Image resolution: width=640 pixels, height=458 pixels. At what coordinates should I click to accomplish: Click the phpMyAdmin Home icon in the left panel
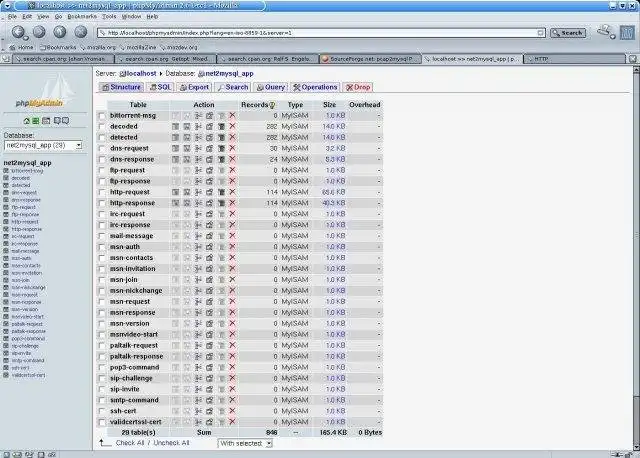pos(27,121)
